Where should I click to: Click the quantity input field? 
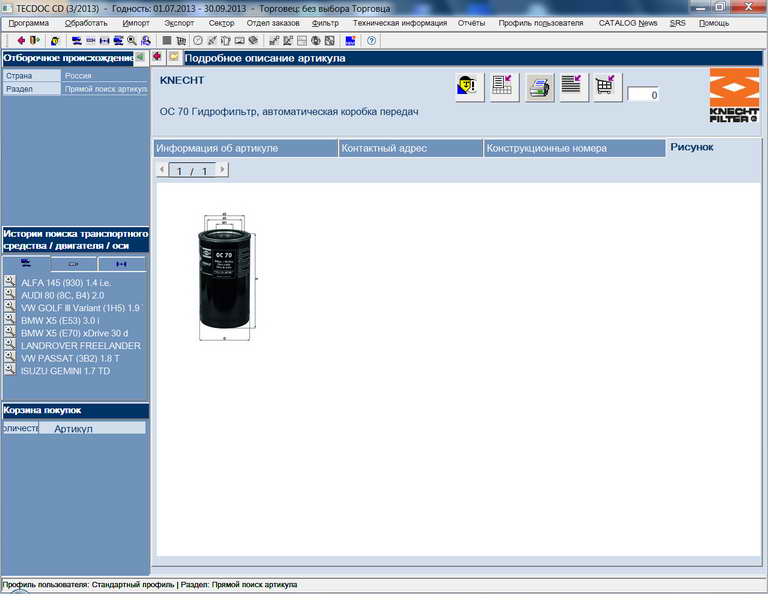[x=644, y=95]
